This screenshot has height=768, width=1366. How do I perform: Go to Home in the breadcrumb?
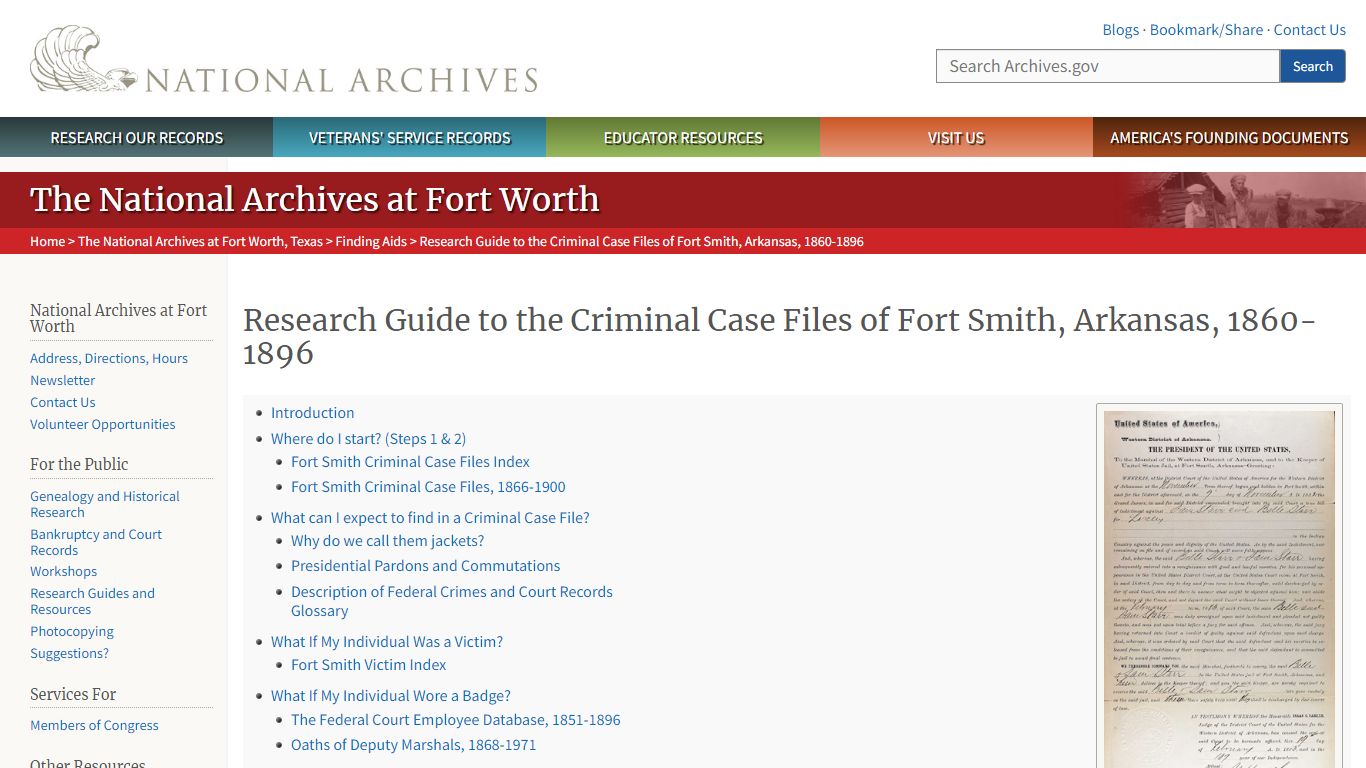click(47, 241)
